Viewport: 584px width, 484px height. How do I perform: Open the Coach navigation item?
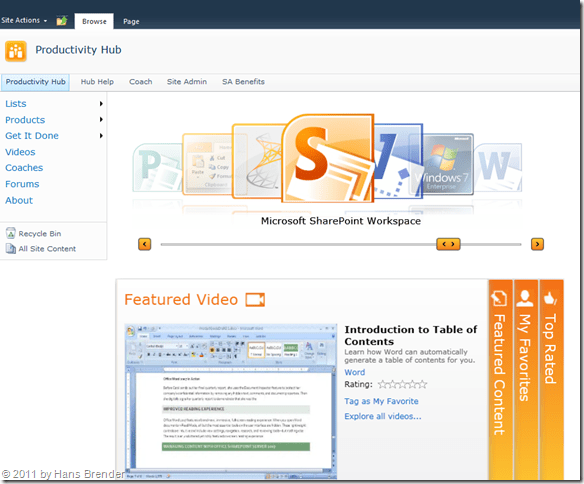[140, 82]
